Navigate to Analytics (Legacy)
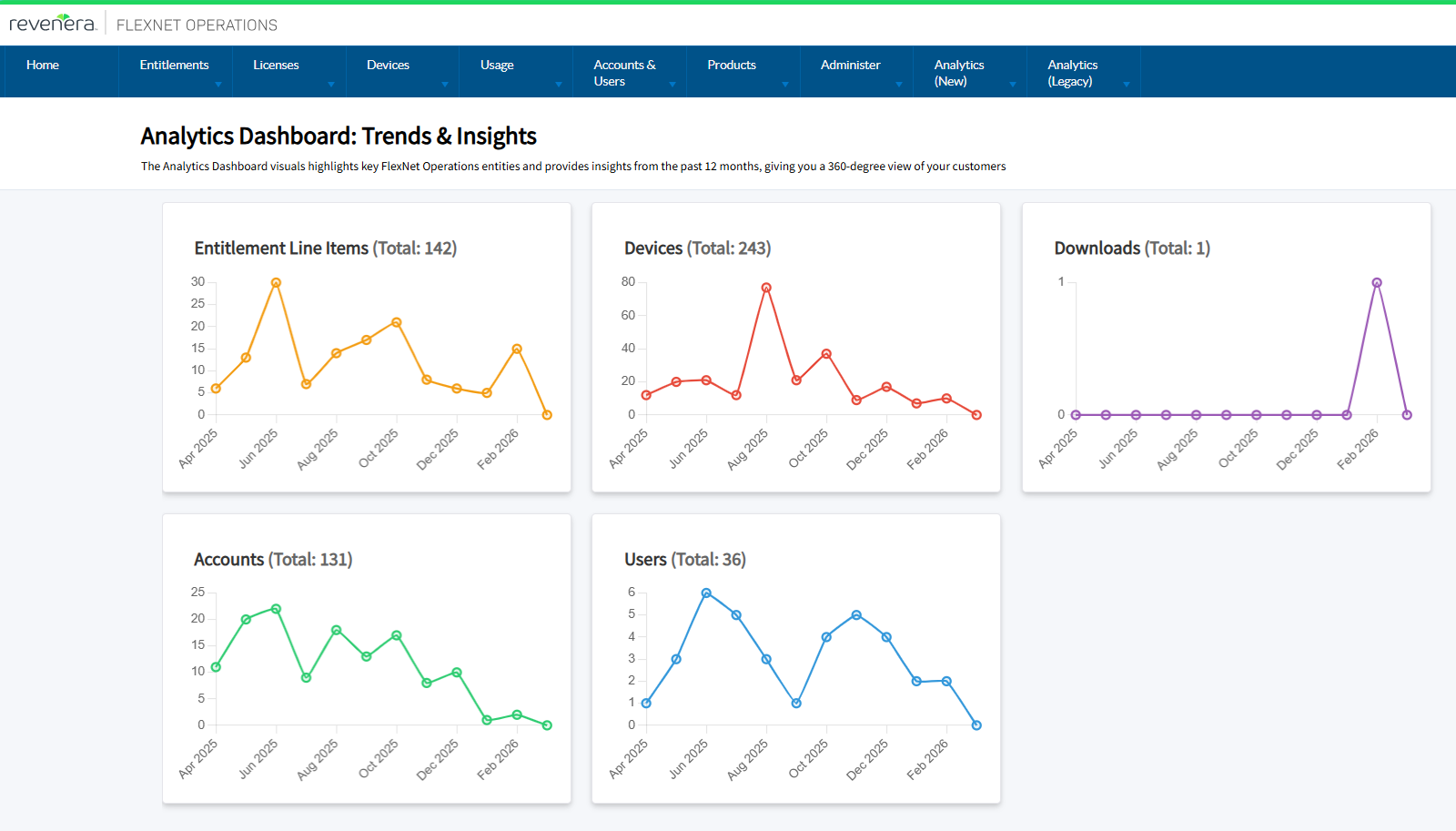The width and height of the screenshot is (1456, 831). click(1072, 73)
